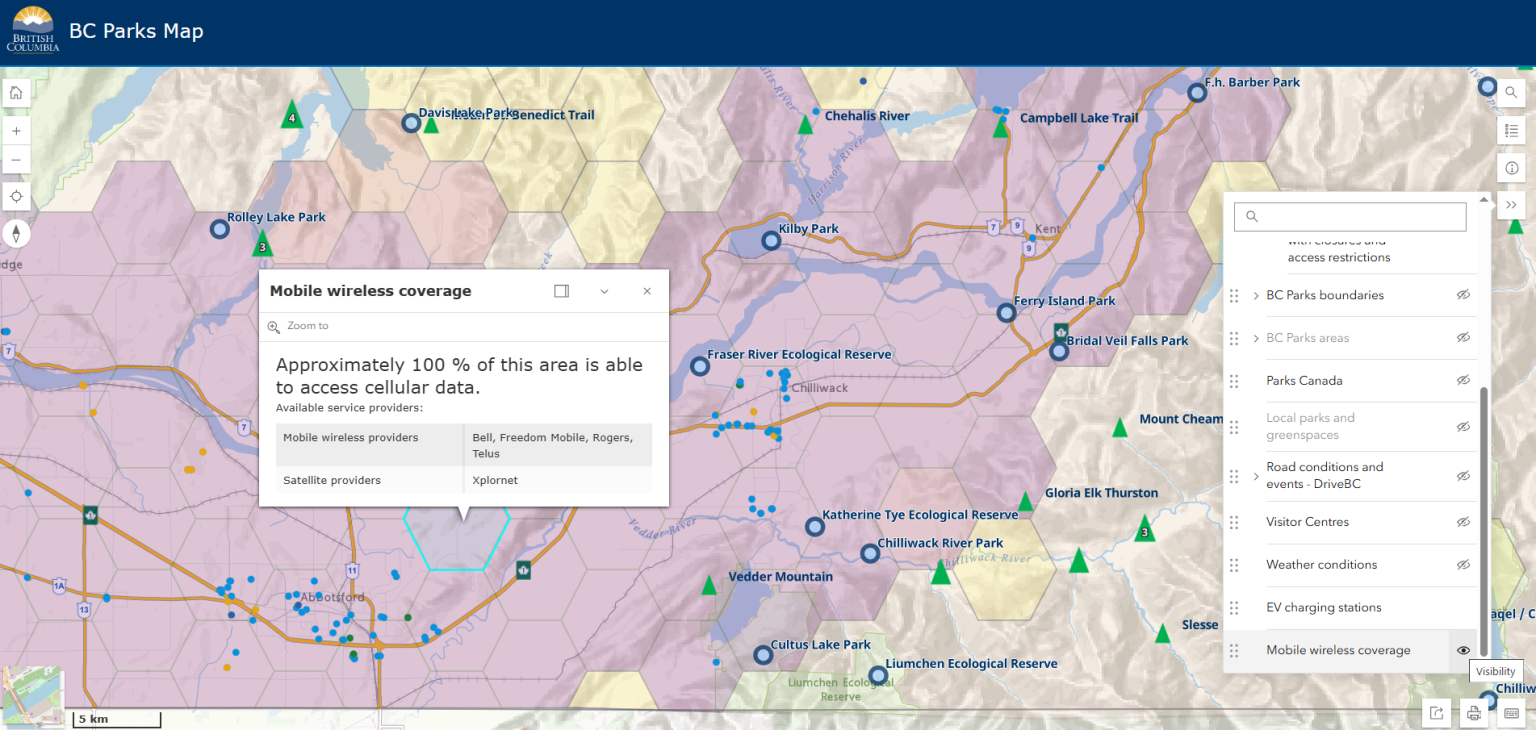Click the locate me crosshair icon
The height and width of the screenshot is (730, 1536).
[16, 196]
